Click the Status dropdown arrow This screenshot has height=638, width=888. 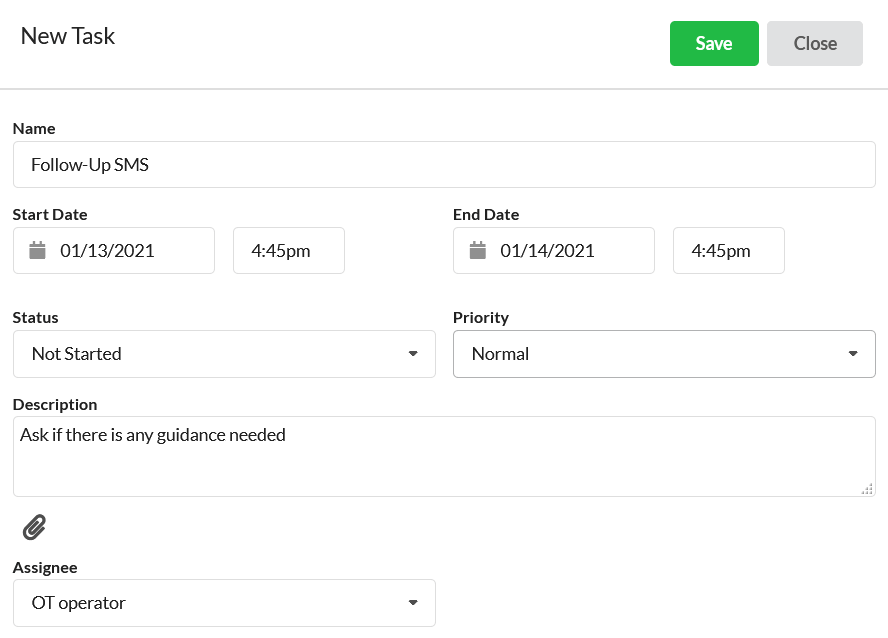[x=413, y=354]
